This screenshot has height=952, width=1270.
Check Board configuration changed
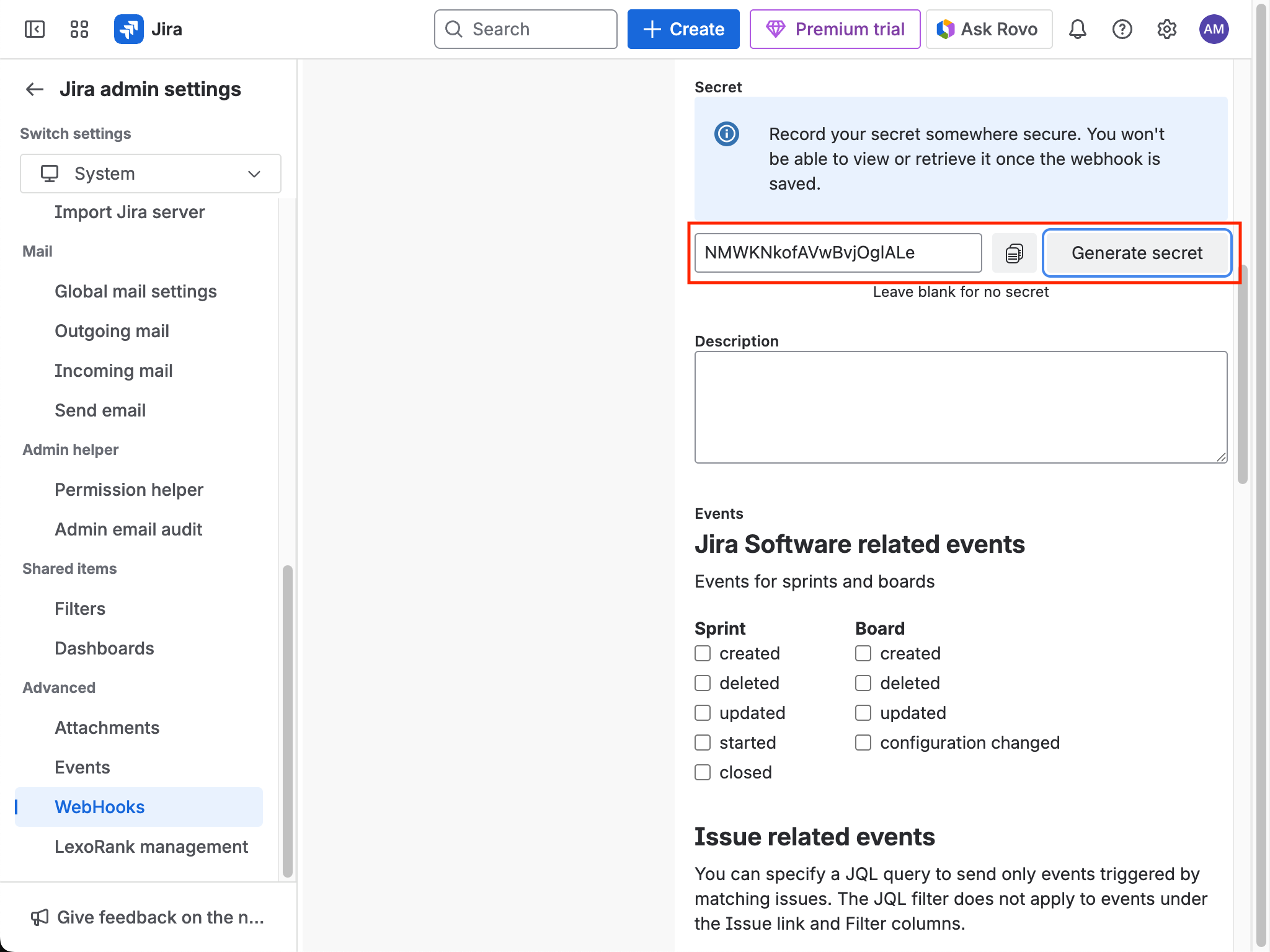863,742
